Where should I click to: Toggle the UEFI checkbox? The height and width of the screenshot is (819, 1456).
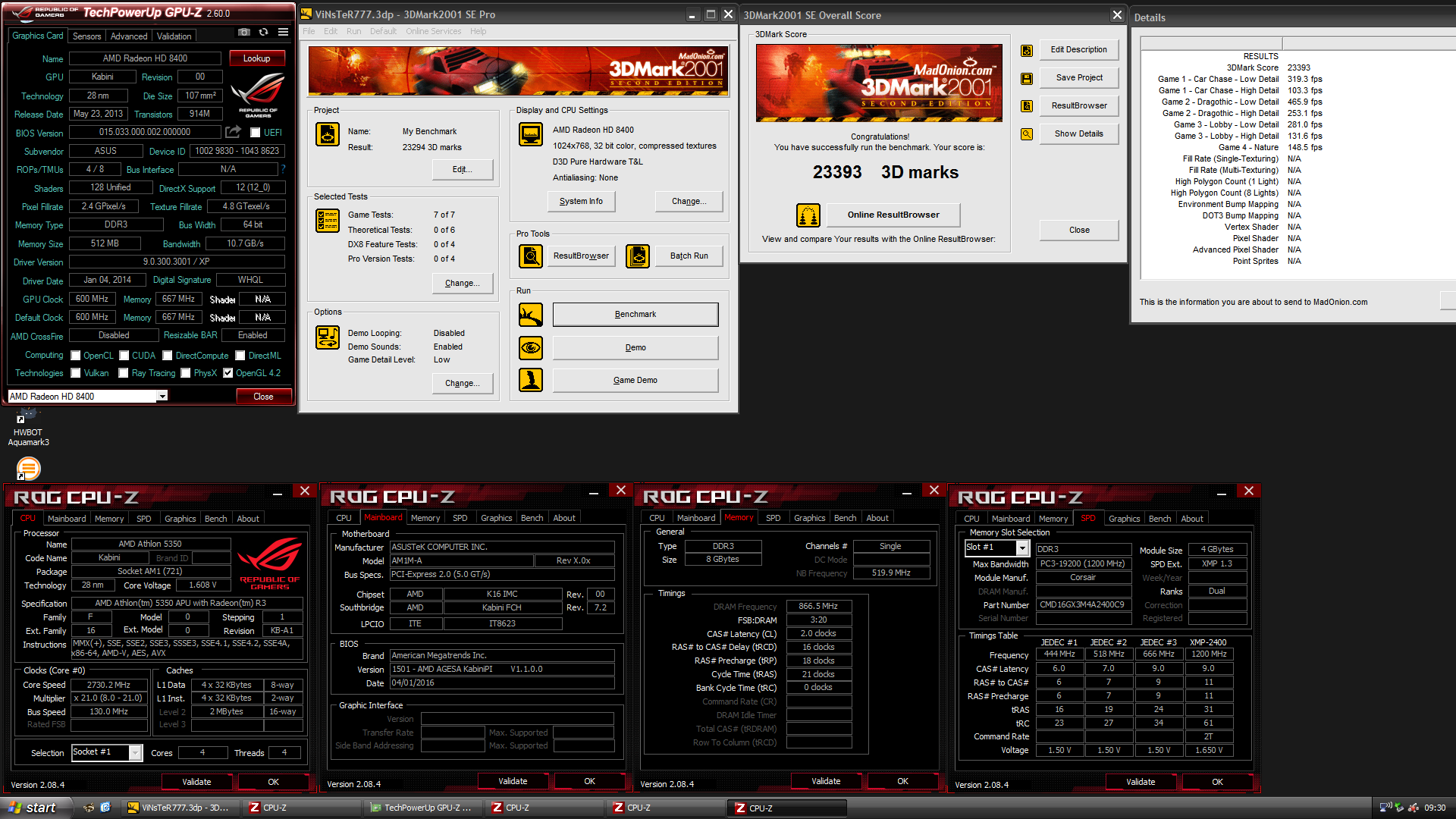tap(256, 133)
